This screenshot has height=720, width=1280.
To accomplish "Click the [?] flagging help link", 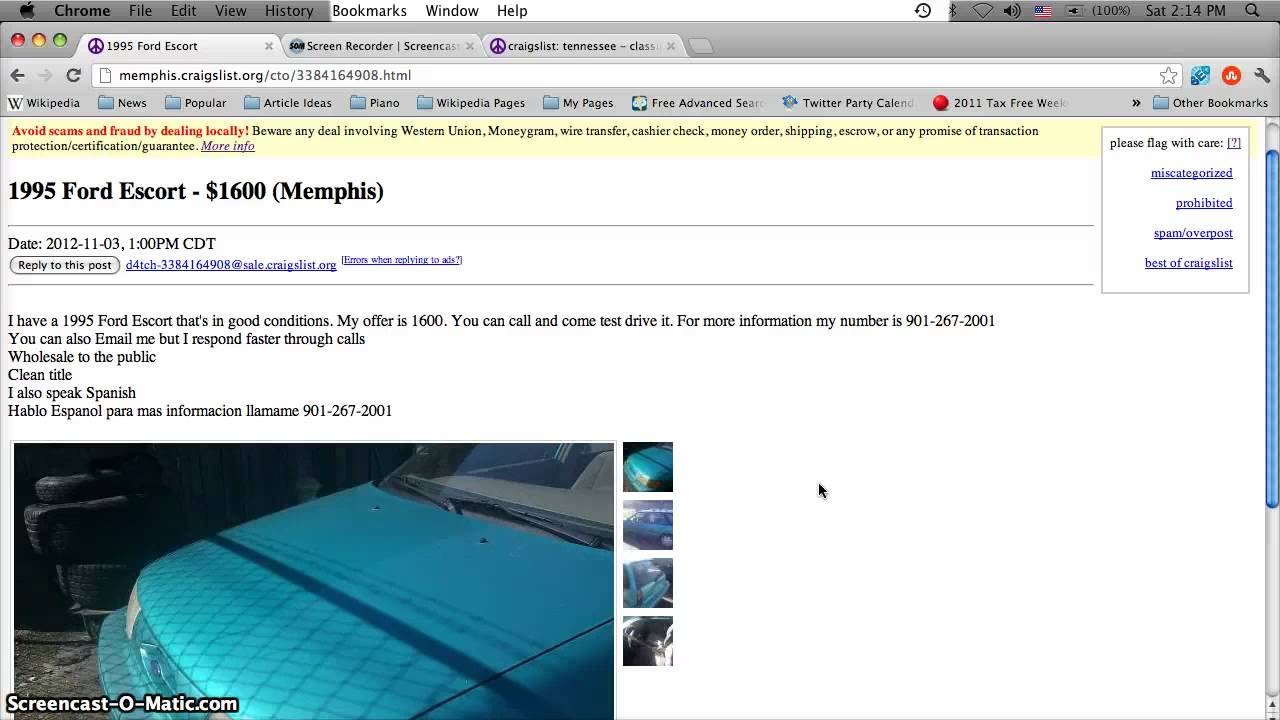I will click(x=1234, y=143).
